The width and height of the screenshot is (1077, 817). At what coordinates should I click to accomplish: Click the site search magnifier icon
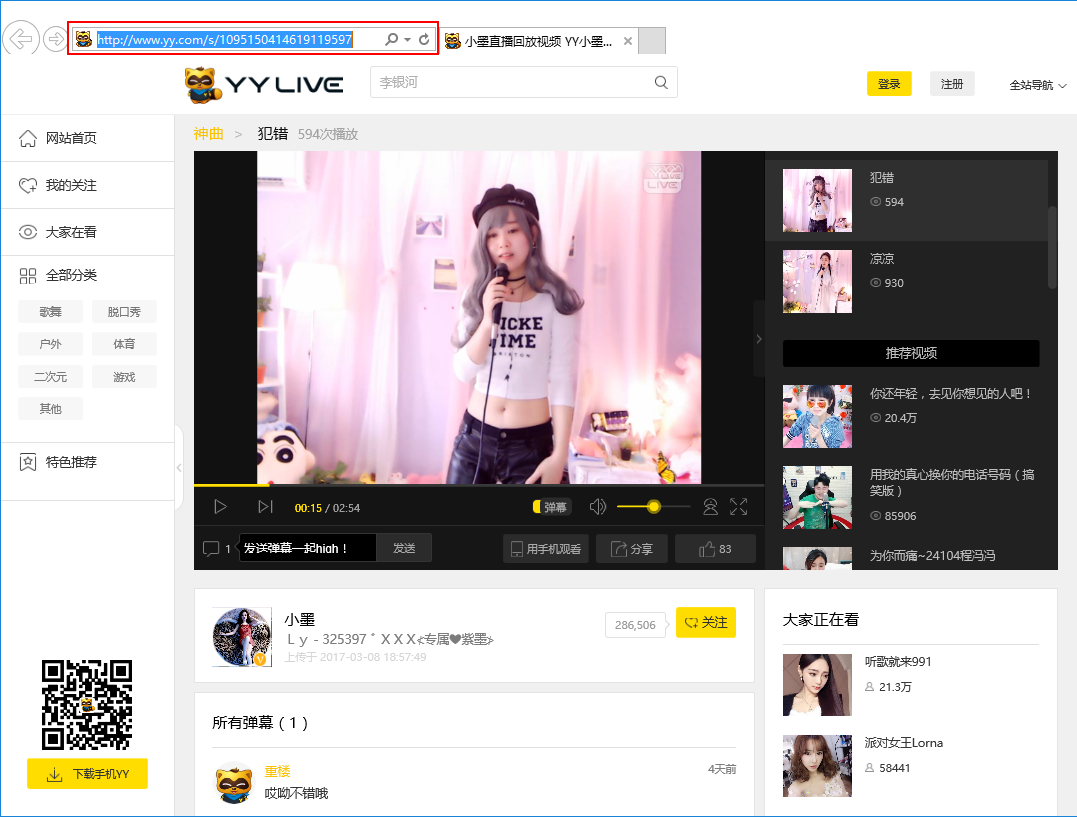pyautogui.click(x=661, y=82)
